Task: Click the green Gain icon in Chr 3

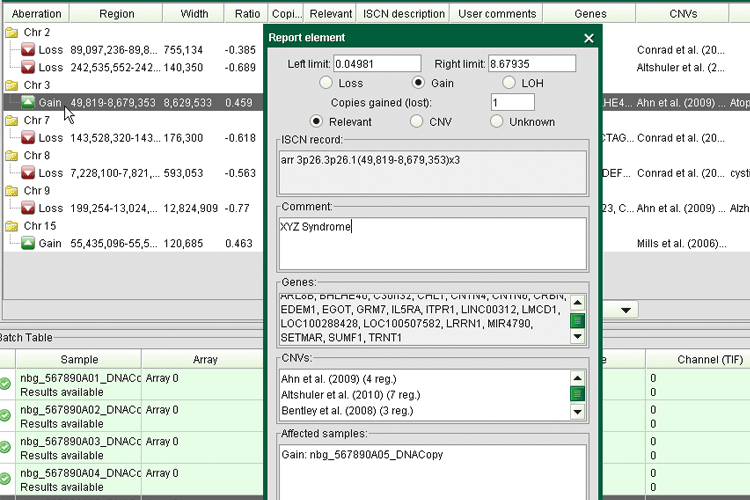Action: [x=27, y=102]
